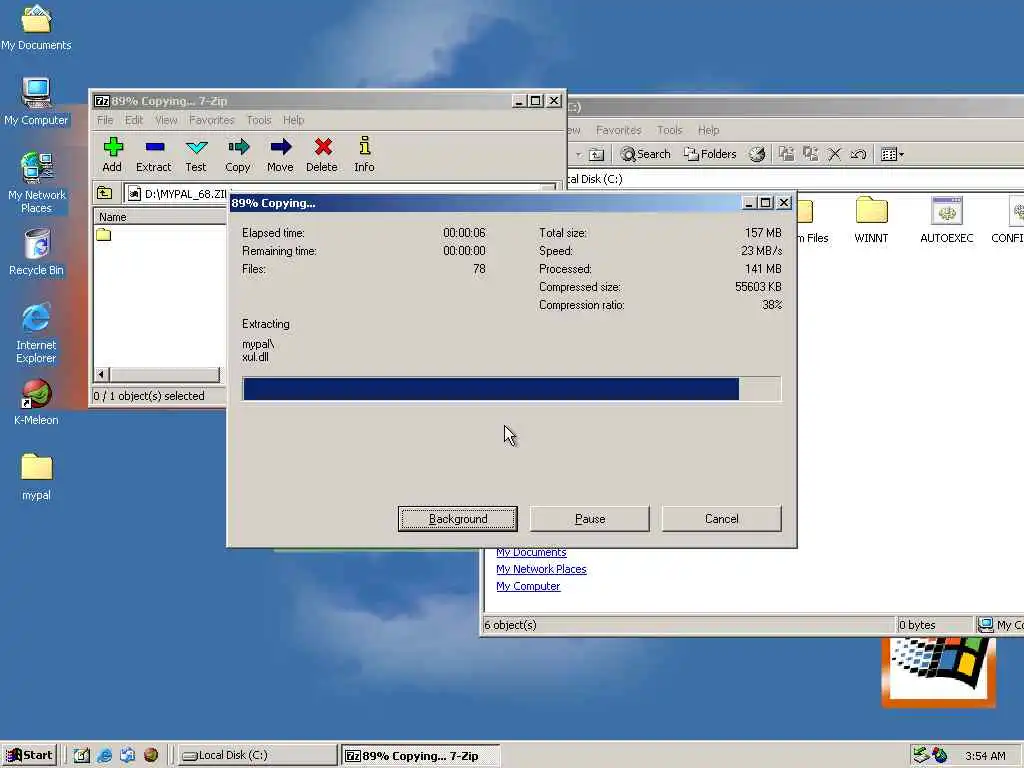Launch Internet Explorer from quick launch
1024x768 pixels.
[104, 755]
